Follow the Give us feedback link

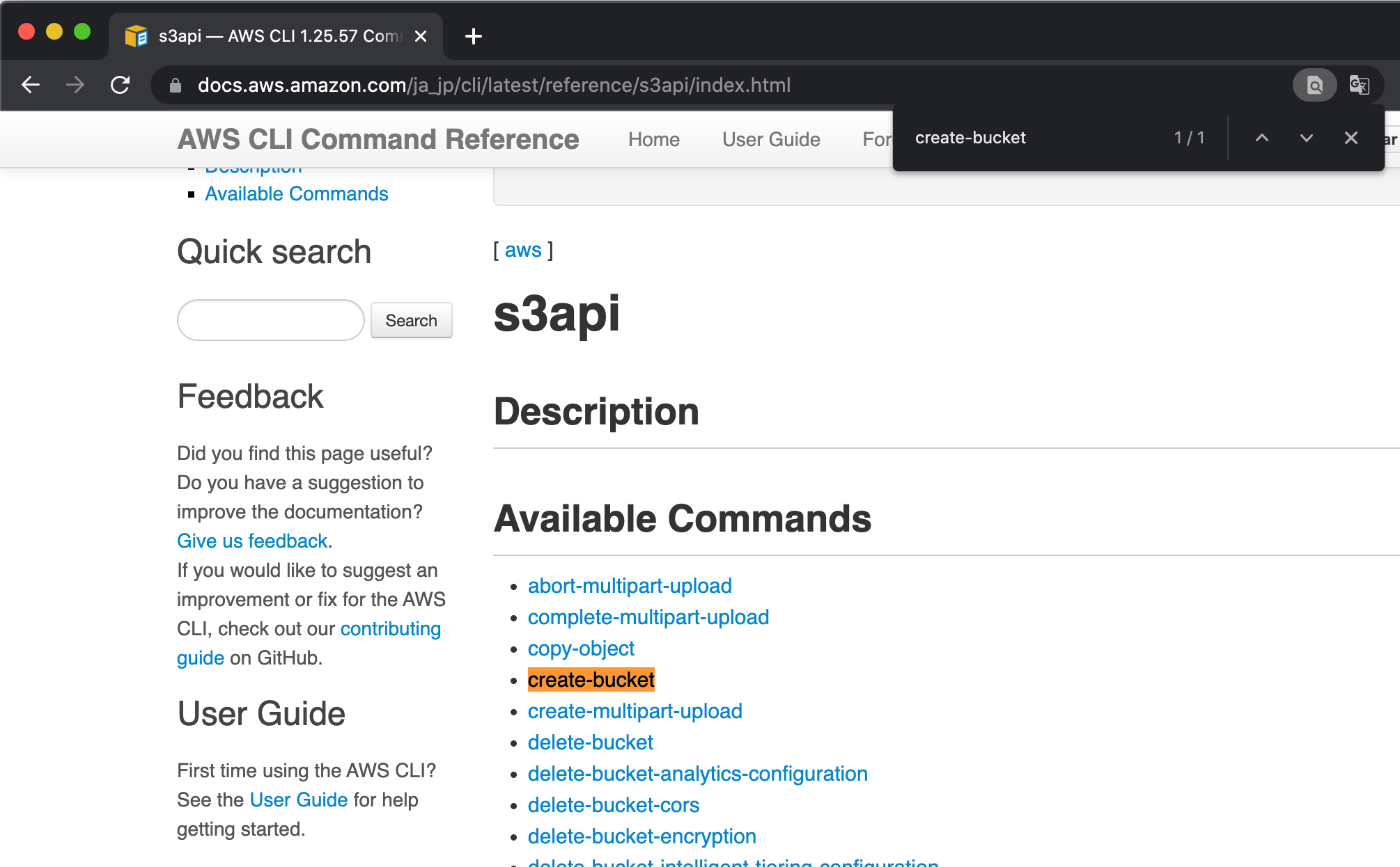click(251, 540)
